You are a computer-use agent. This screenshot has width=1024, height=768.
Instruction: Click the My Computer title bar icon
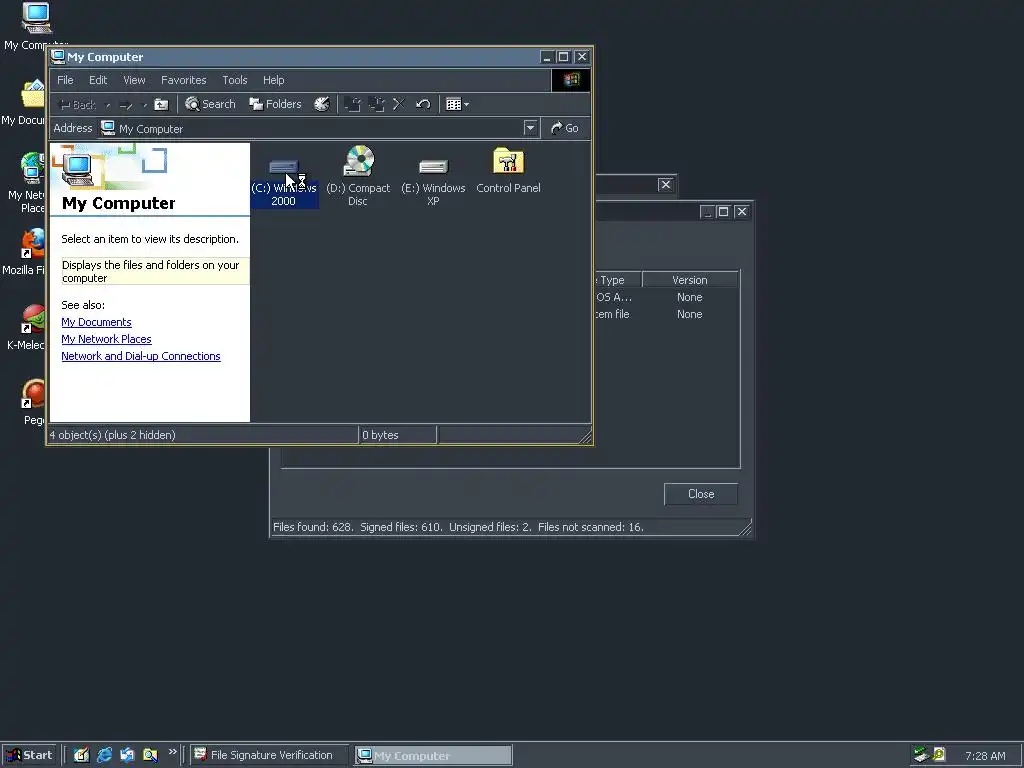coord(58,57)
